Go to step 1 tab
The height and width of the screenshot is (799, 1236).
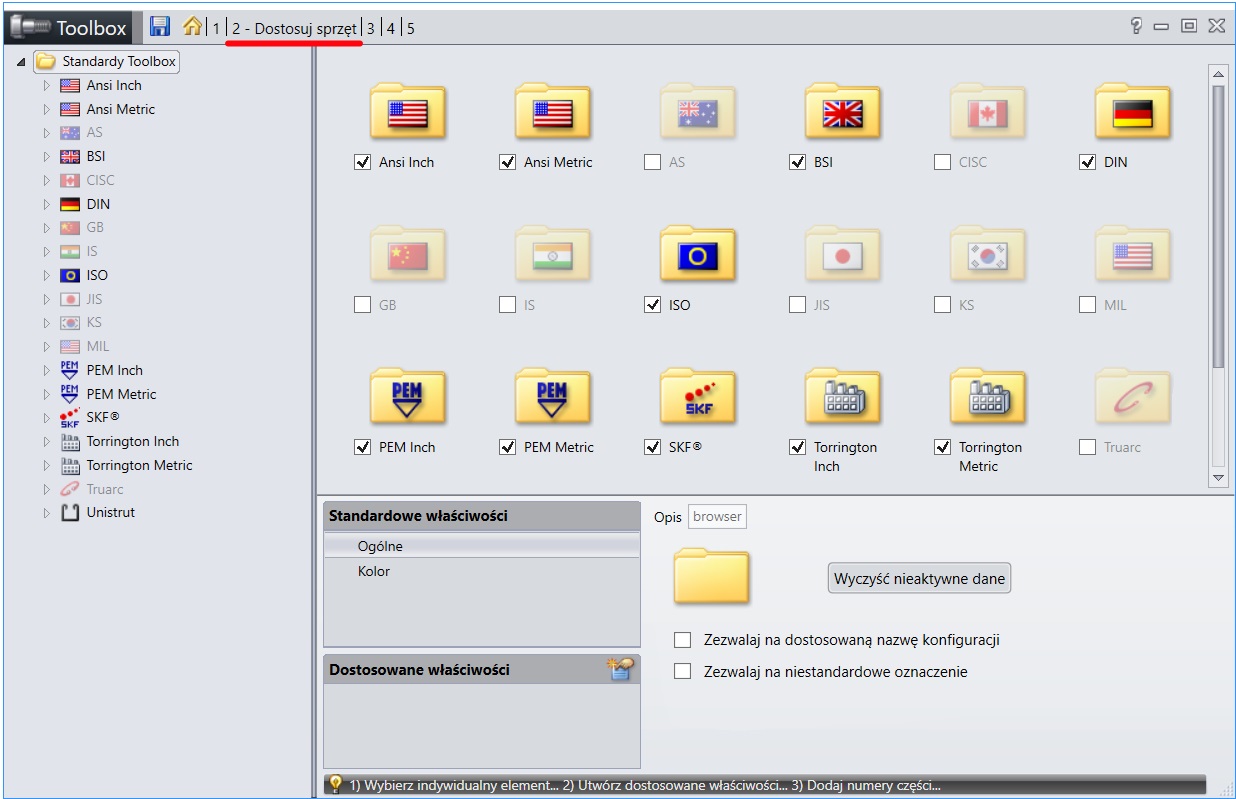pos(216,28)
